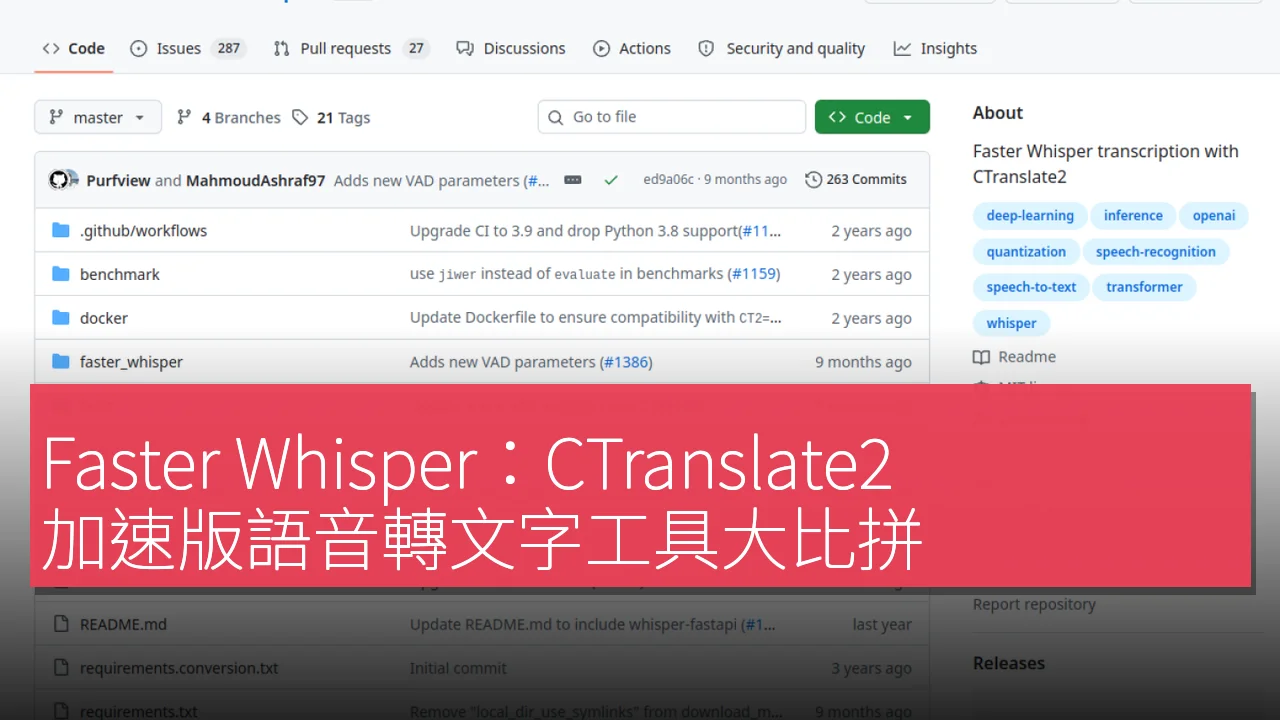
Task: Click the Security shield icon
Action: [706, 48]
